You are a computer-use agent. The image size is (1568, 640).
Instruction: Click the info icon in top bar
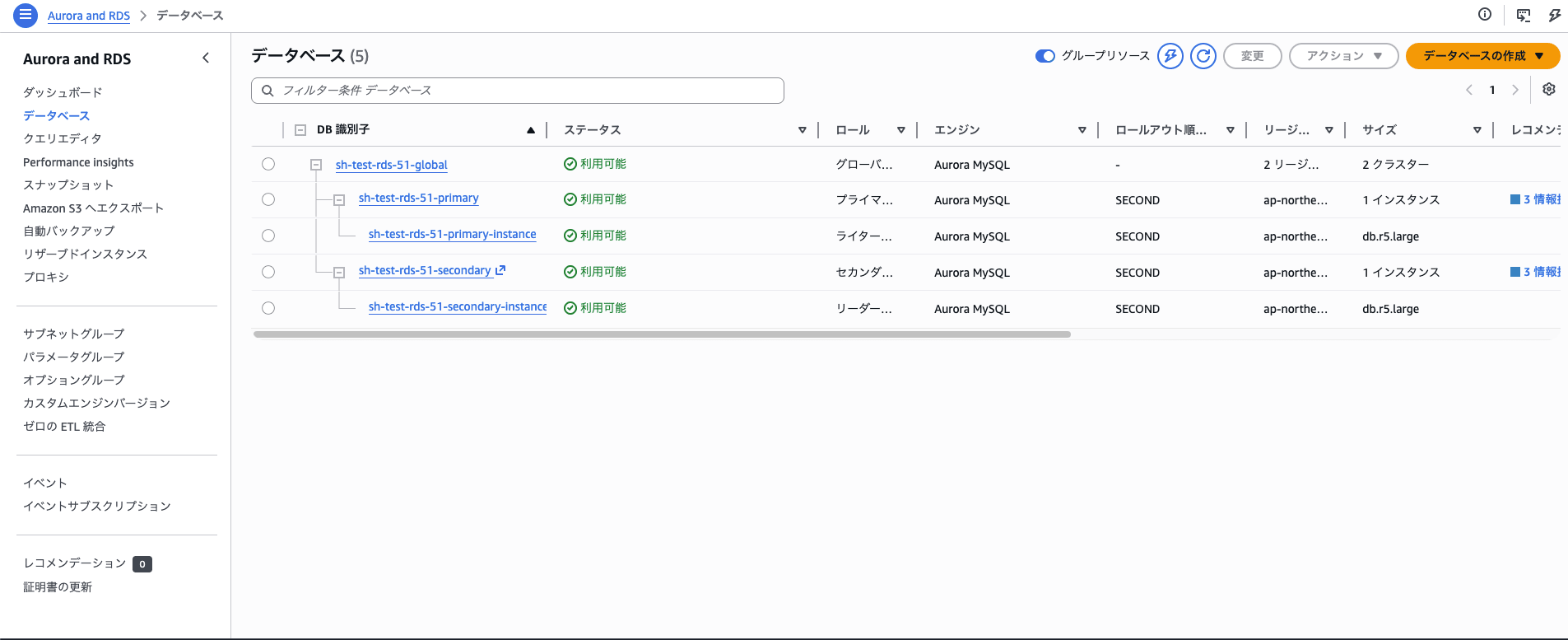tap(1485, 14)
